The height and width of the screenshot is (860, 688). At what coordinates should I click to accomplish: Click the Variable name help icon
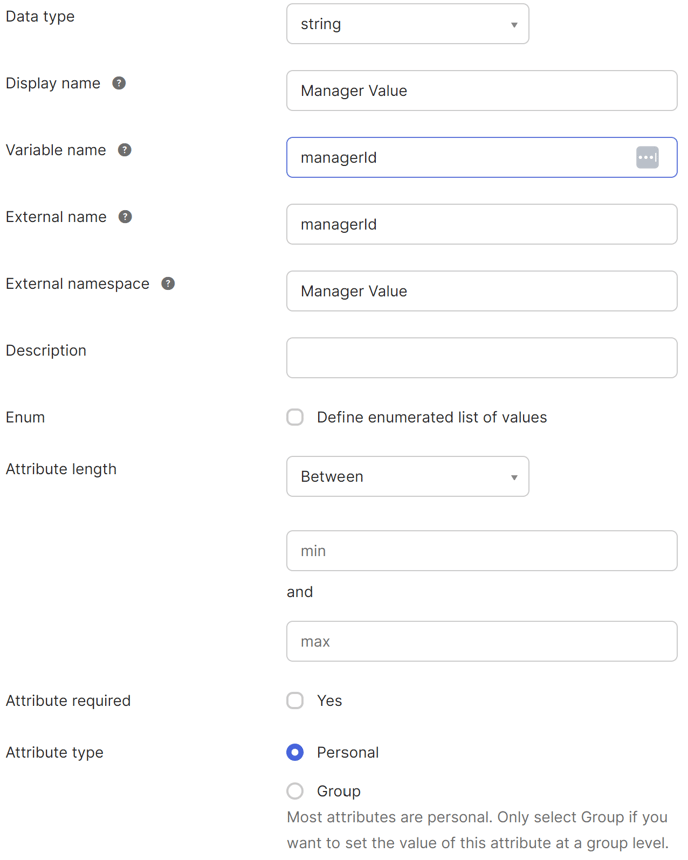pyautogui.click(x=125, y=150)
